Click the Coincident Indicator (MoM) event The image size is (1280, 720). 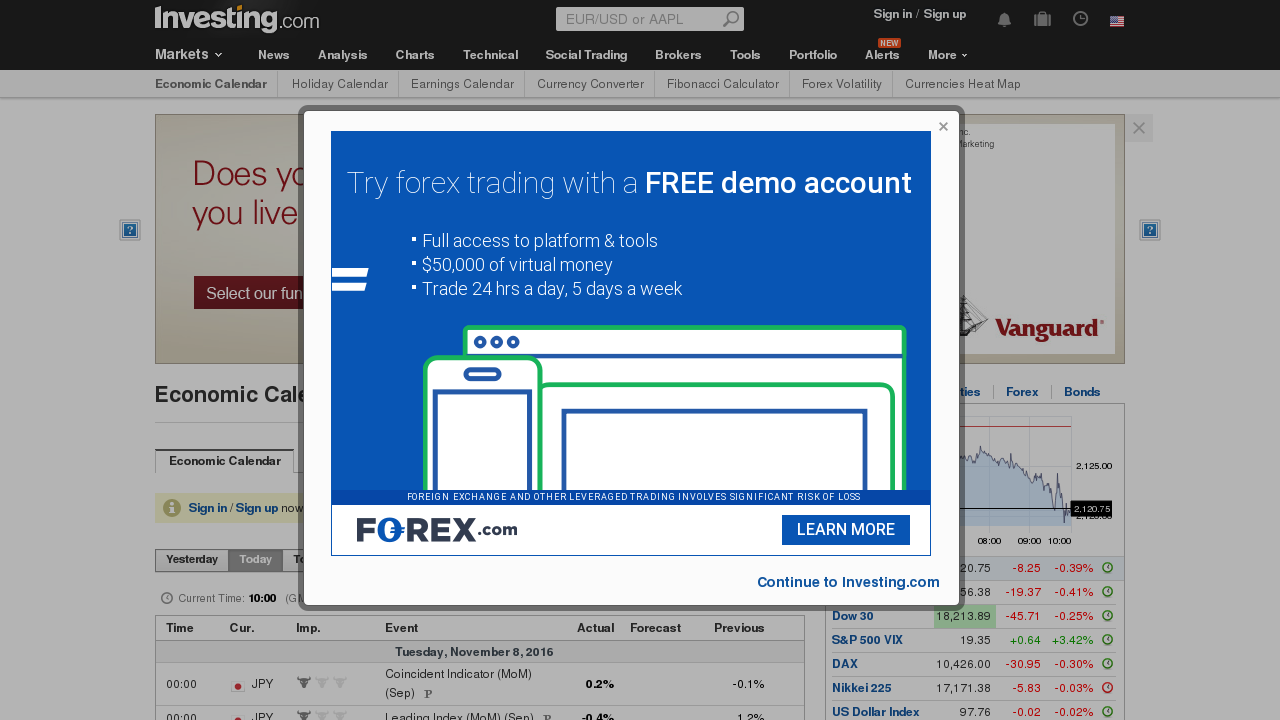click(459, 684)
